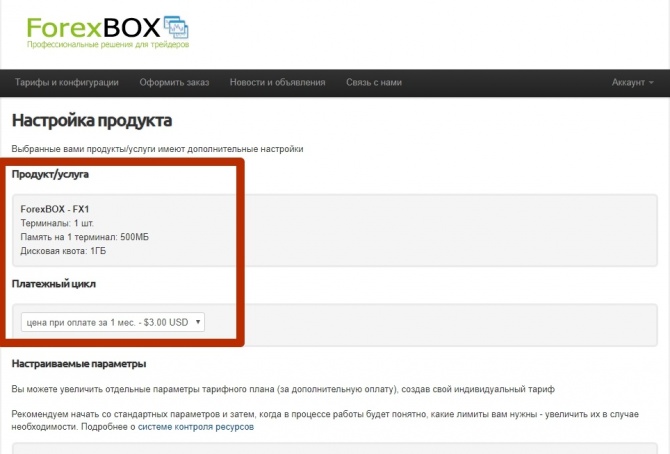Select the ForexBOX - FX1 product title
The image size is (670, 454).
pyautogui.click(x=55, y=209)
